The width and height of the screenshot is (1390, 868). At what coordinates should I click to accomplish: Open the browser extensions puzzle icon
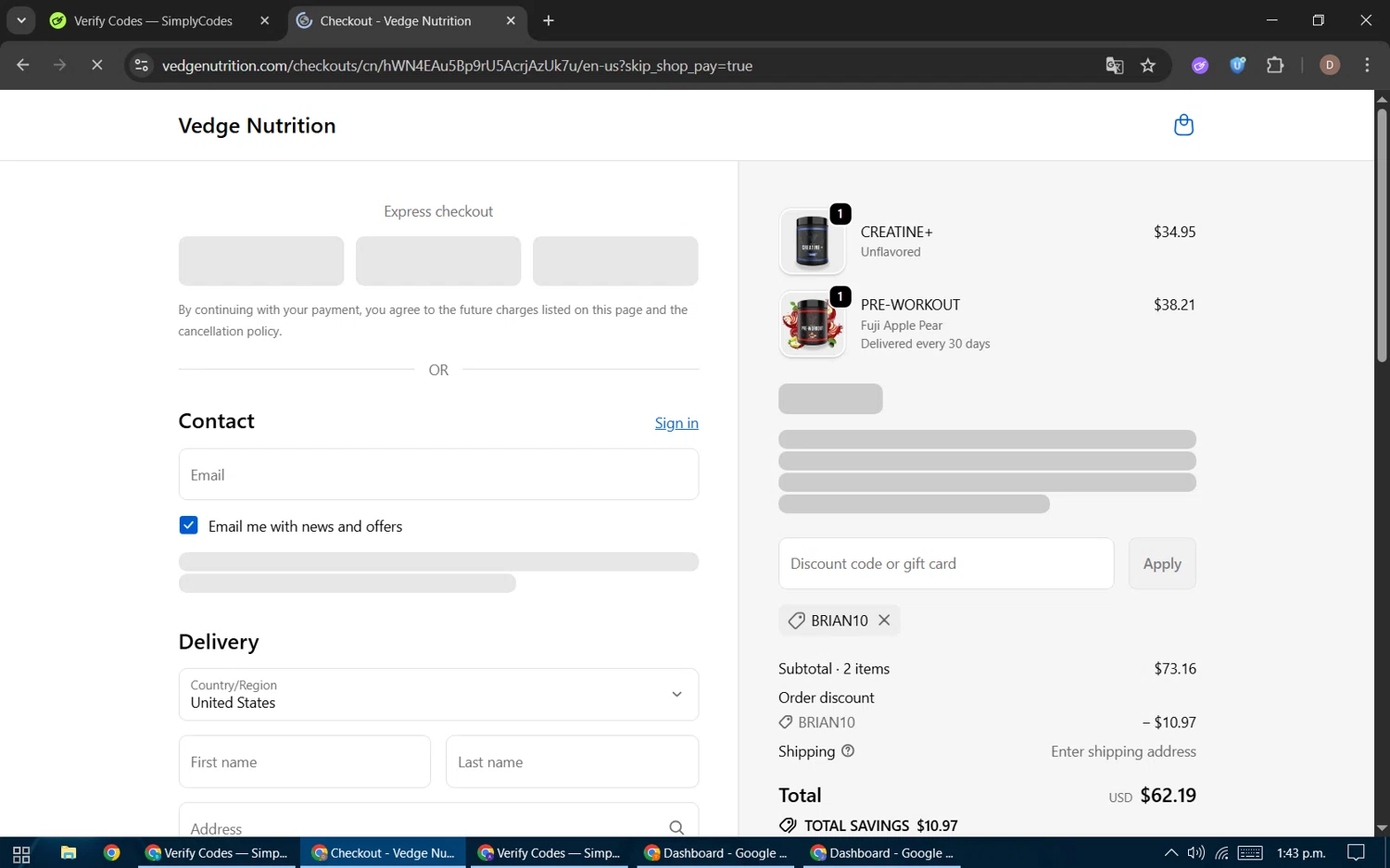[x=1275, y=65]
